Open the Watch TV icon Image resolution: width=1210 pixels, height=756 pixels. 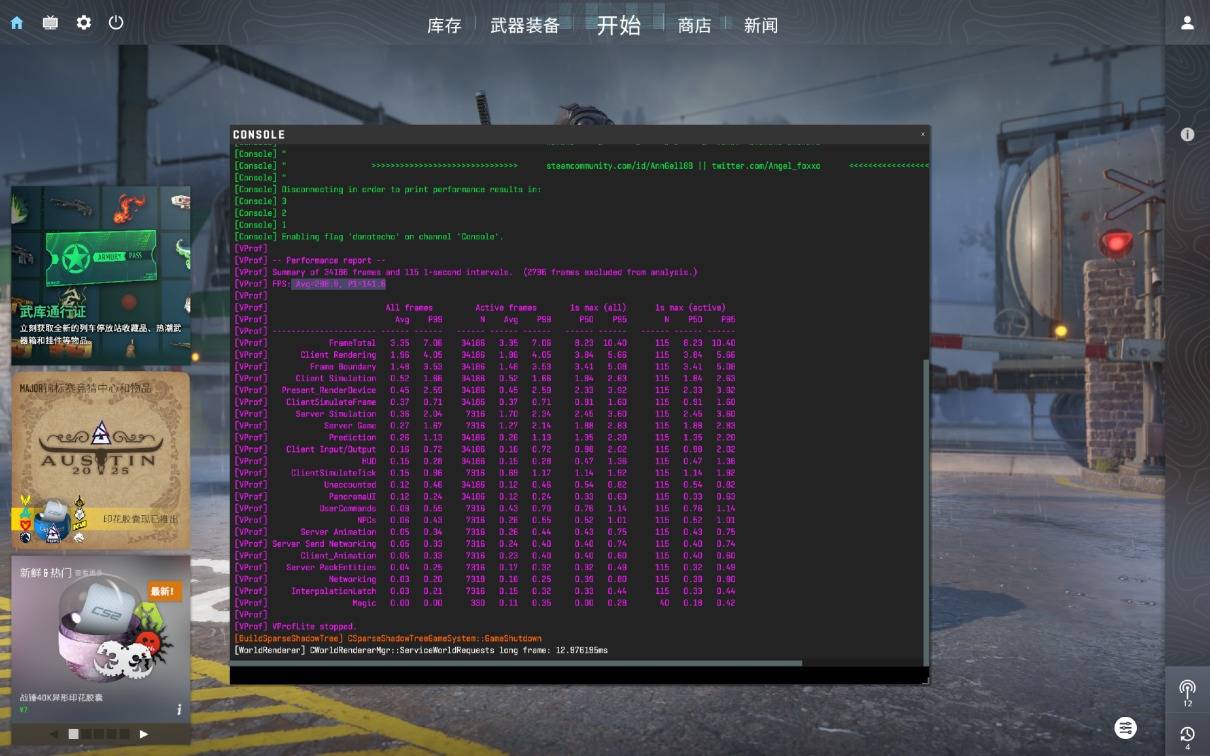pyautogui.click(x=50, y=22)
